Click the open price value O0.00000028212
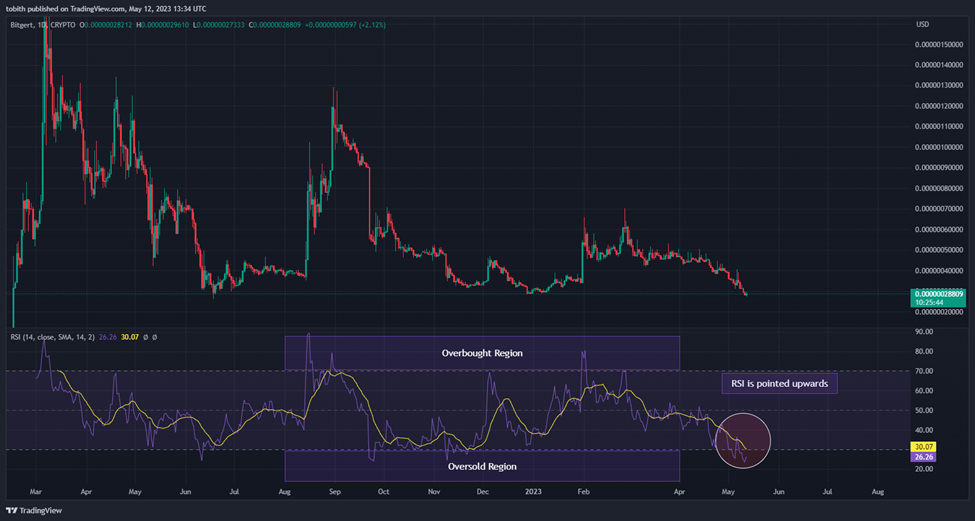This screenshot has height=521, width=975. tap(106, 25)
